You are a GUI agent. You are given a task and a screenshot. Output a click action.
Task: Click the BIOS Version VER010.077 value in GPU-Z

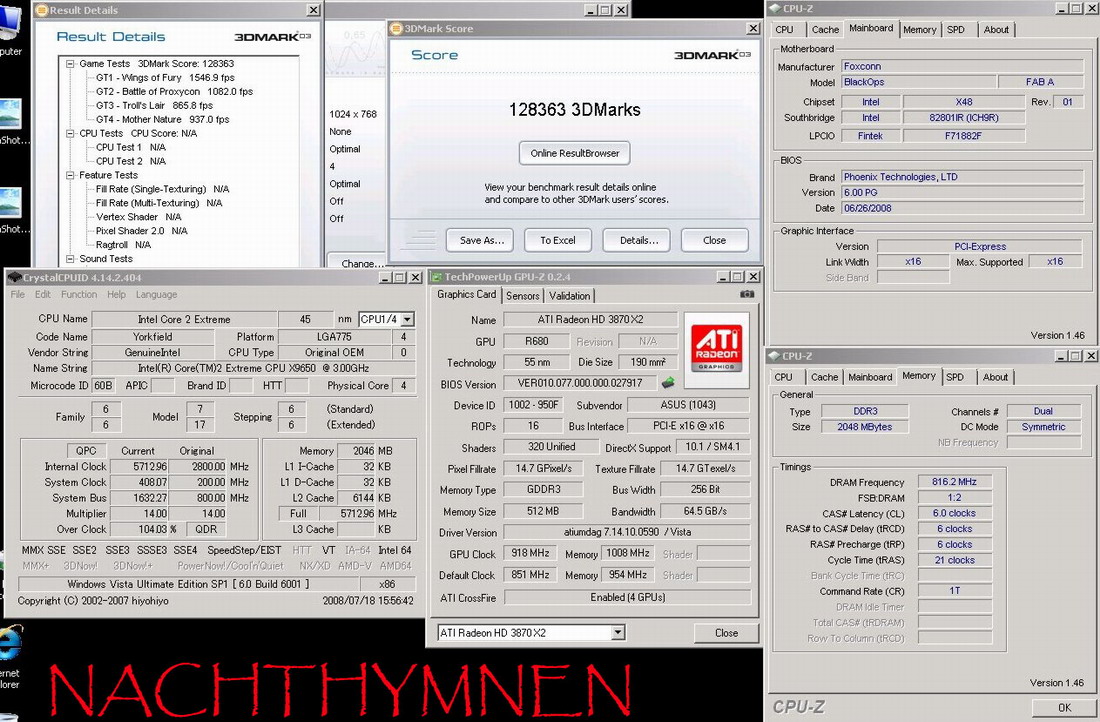click(x=580, y=383)
